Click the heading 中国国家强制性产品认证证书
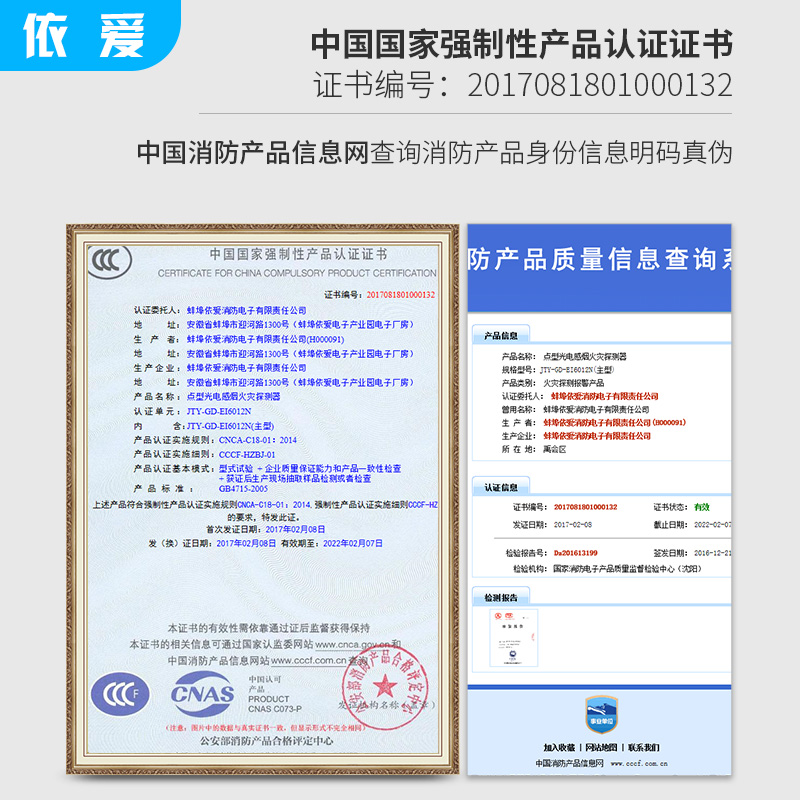The width and height of the screenshot is (800, 800). click(522, 44)
